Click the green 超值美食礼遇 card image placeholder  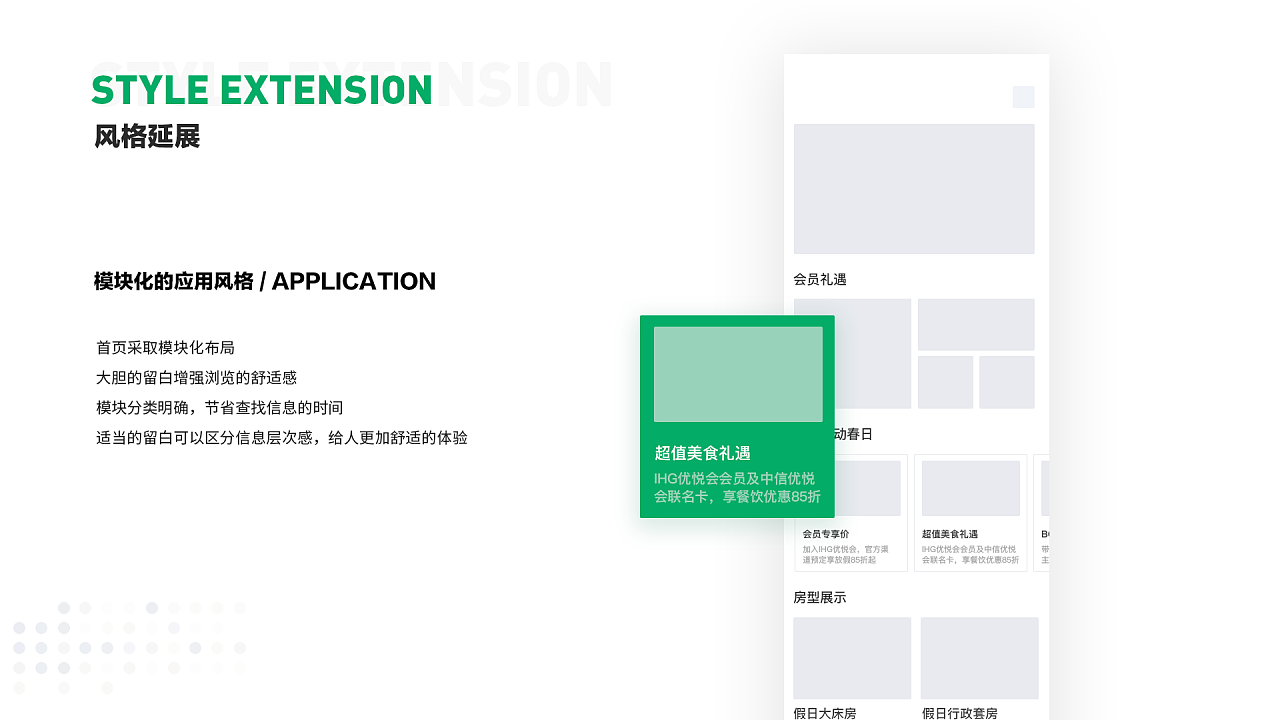[738, 374]
